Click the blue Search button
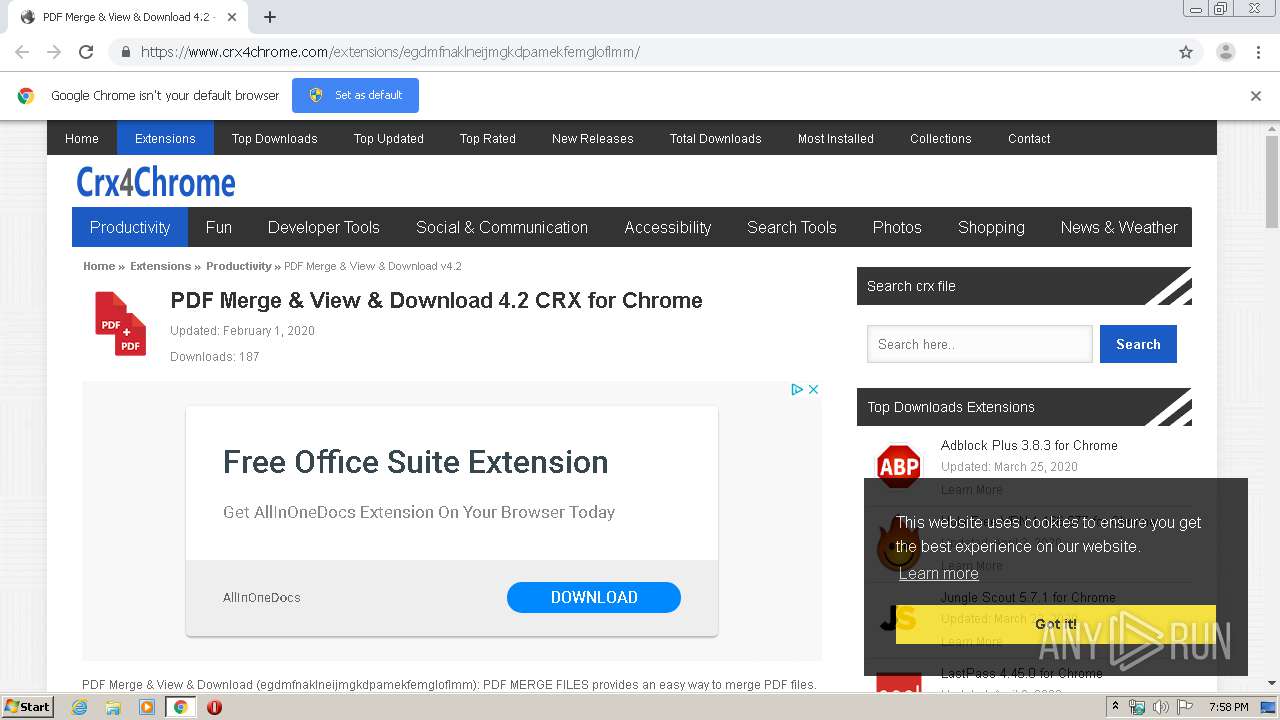 (x=1138, y=344)
